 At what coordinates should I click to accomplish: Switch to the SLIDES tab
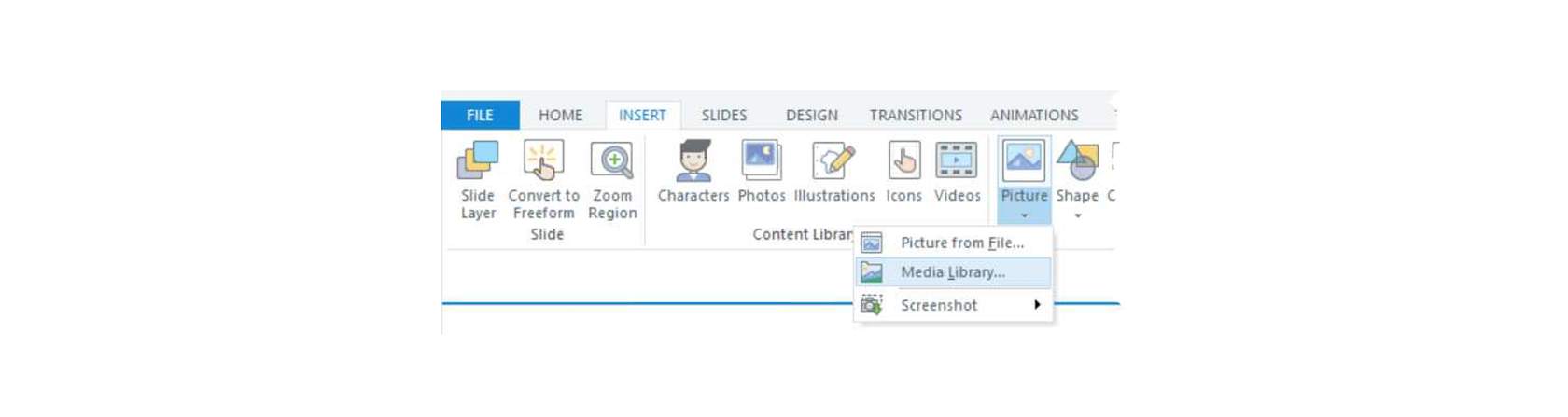724,115
